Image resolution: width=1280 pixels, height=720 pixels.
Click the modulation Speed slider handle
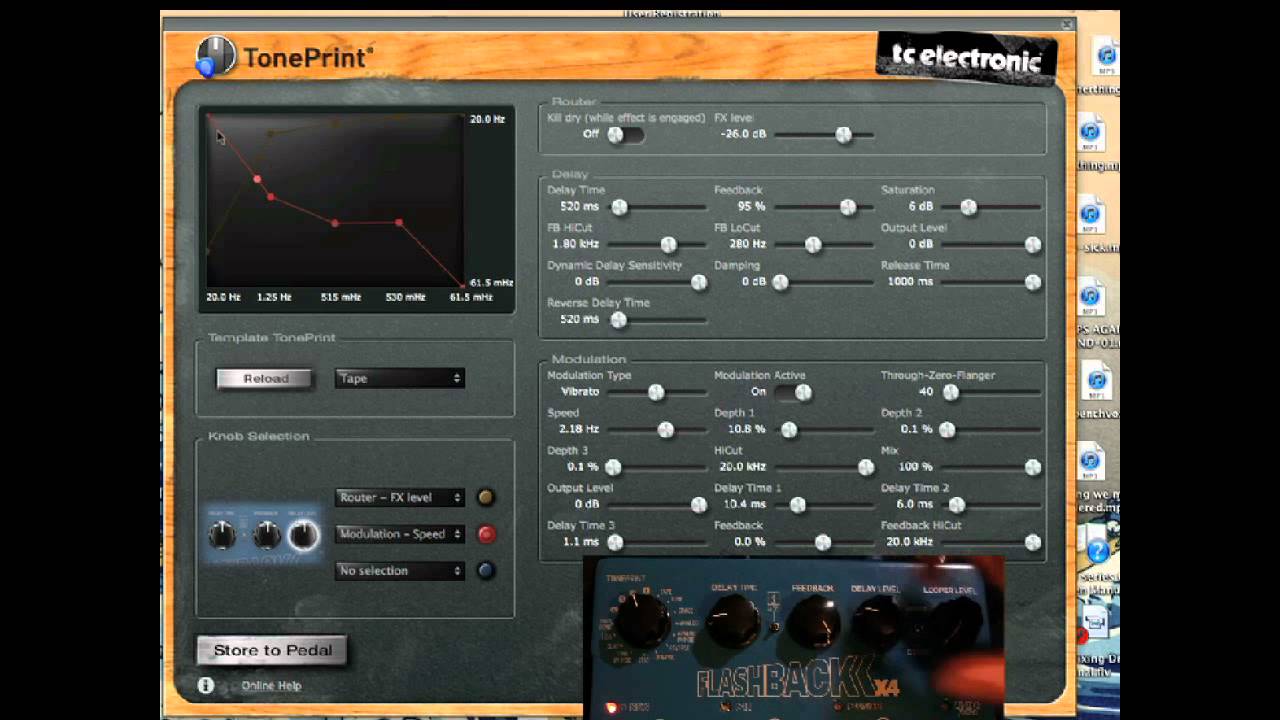tap(665, 429)
